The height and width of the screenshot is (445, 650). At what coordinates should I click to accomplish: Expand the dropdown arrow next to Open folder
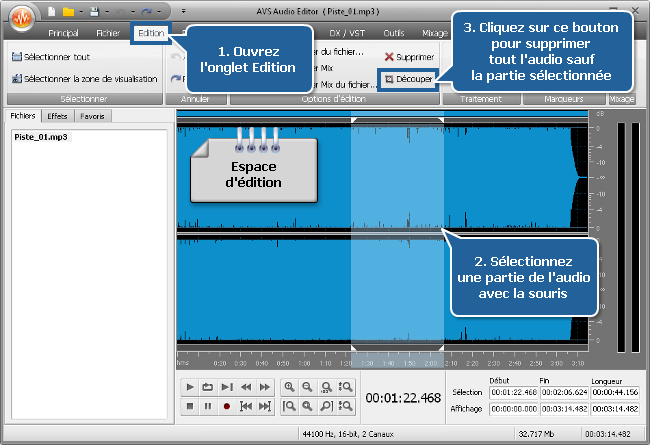pyautogui.click(x=81, y=12)
